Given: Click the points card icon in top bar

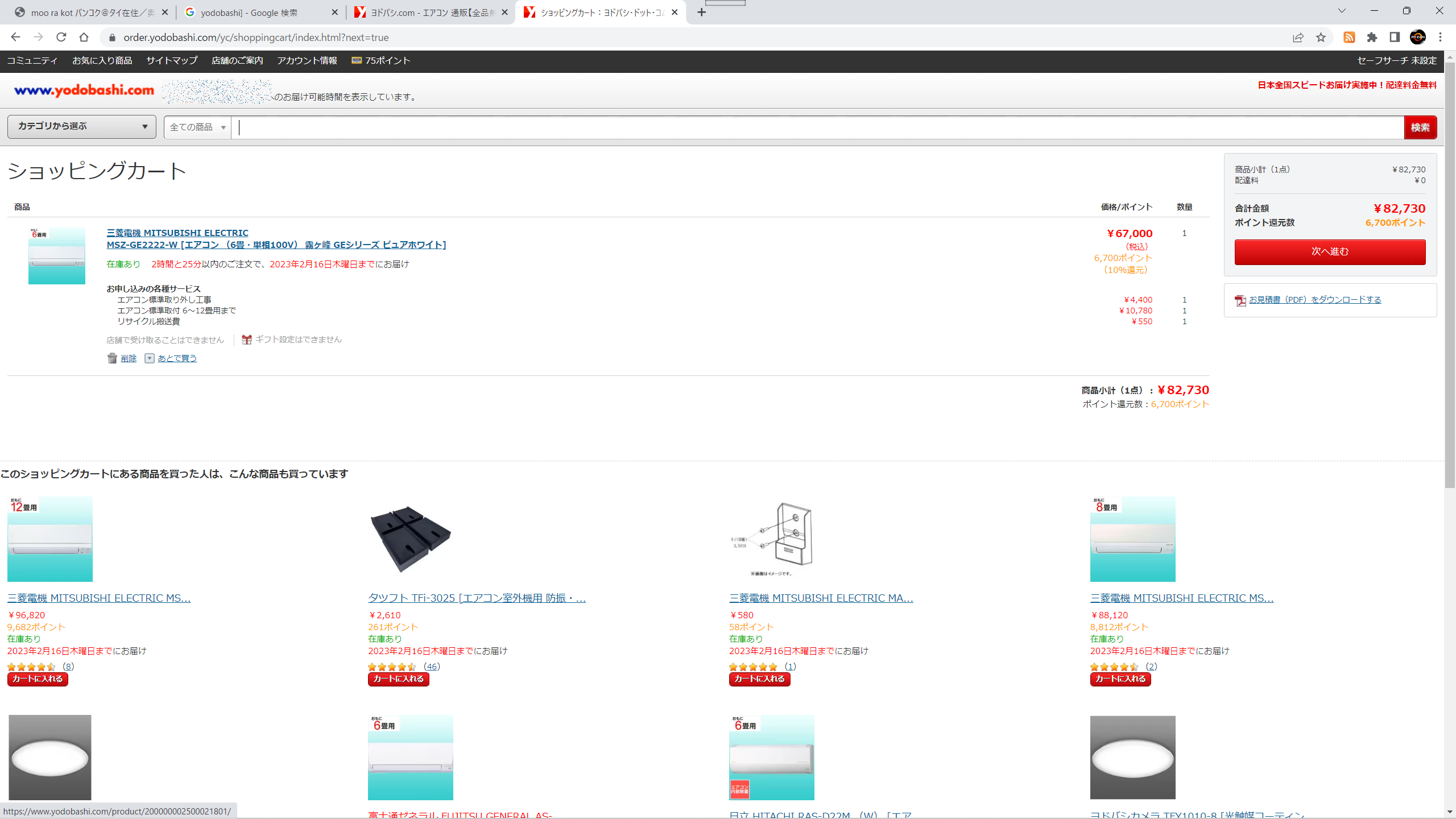Looking at the screenshot, I should (x=357, y=60).
